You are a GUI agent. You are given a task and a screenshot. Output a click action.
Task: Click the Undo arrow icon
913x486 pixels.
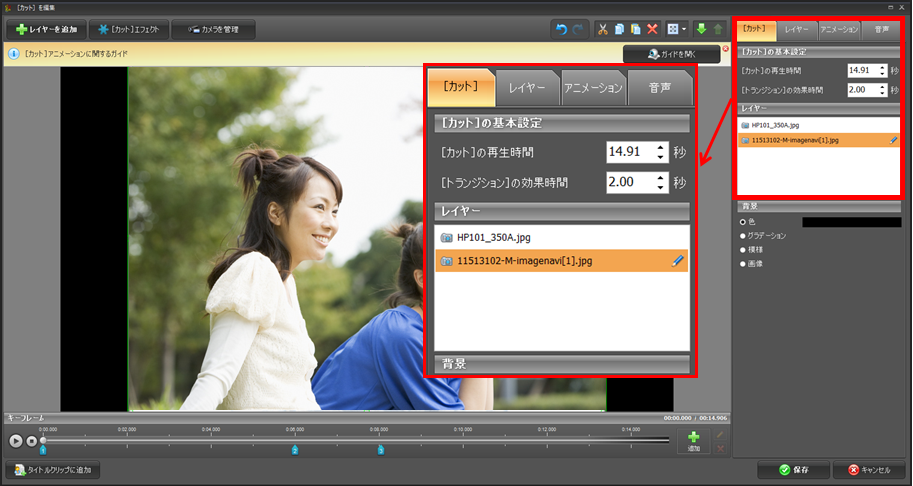click(x=560, y=30)
